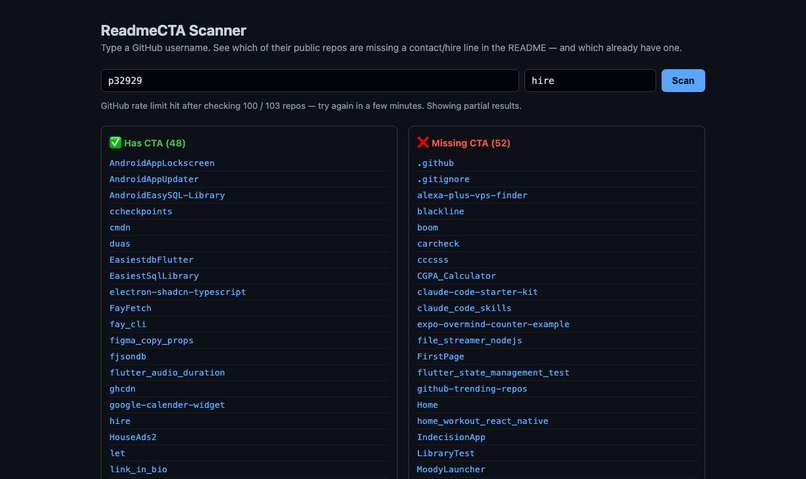
Task: Open the let repo link
Action: 117,453
